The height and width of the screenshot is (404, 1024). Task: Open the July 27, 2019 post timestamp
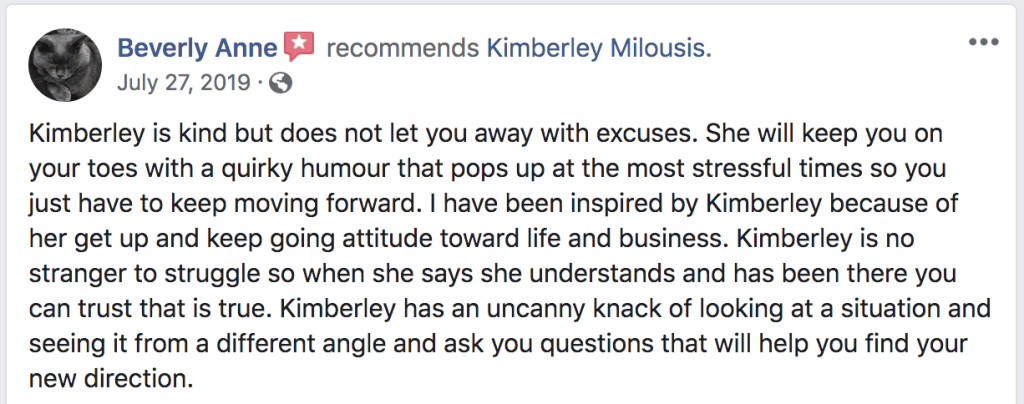[x=182, y=83]
